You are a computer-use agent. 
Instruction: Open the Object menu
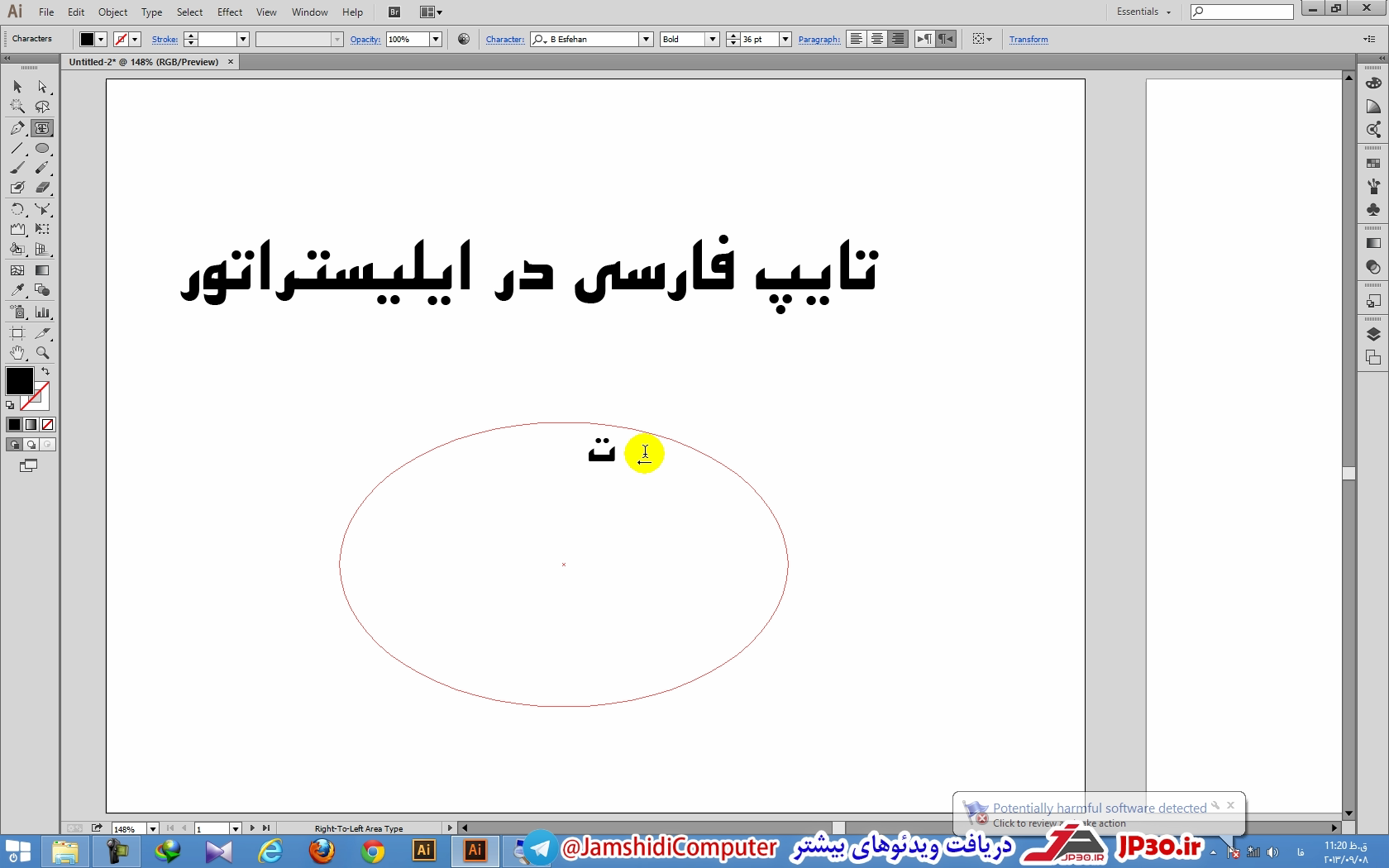pos(112,12)
